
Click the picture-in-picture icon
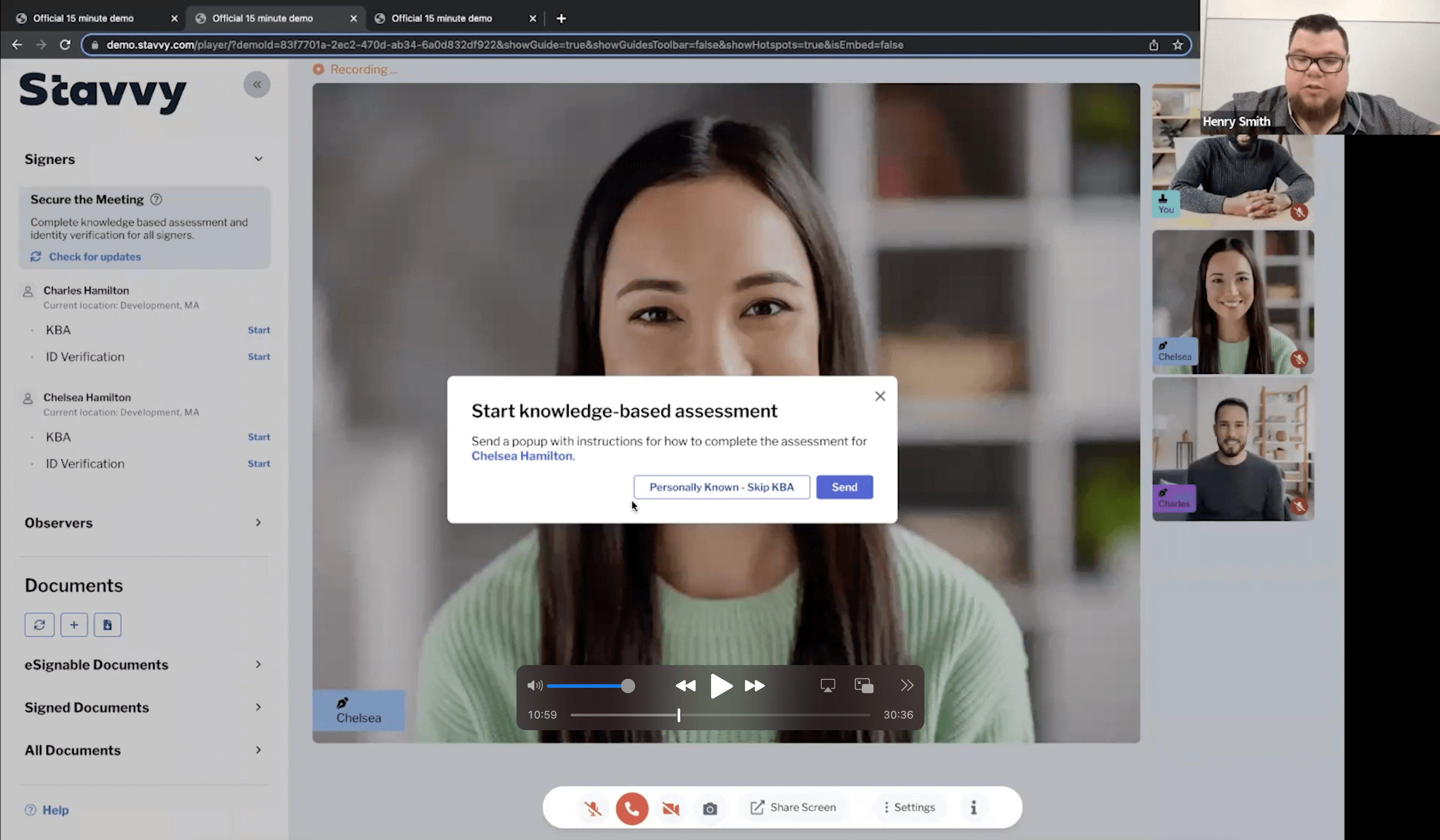pos(863,685)
